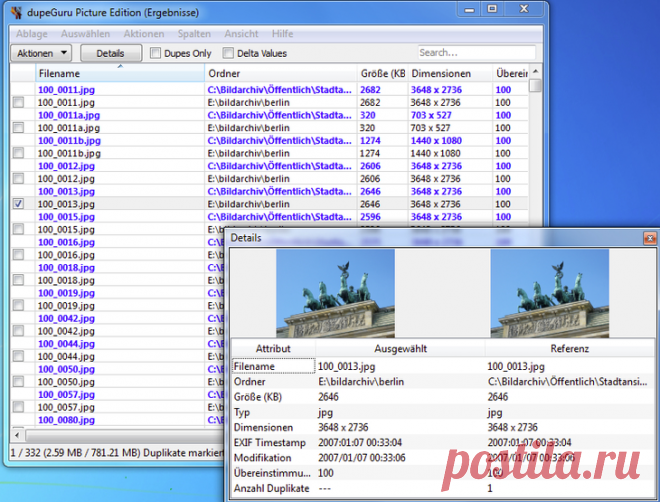
Task: Close the Details panel window
Action: [649, 238]
